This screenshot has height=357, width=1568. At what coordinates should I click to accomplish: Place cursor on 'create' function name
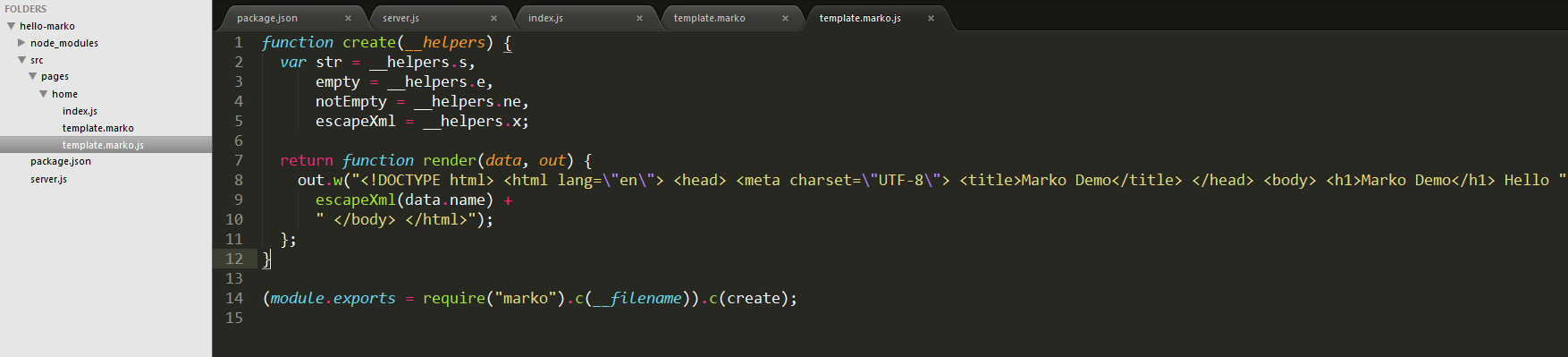pos(369,42)
